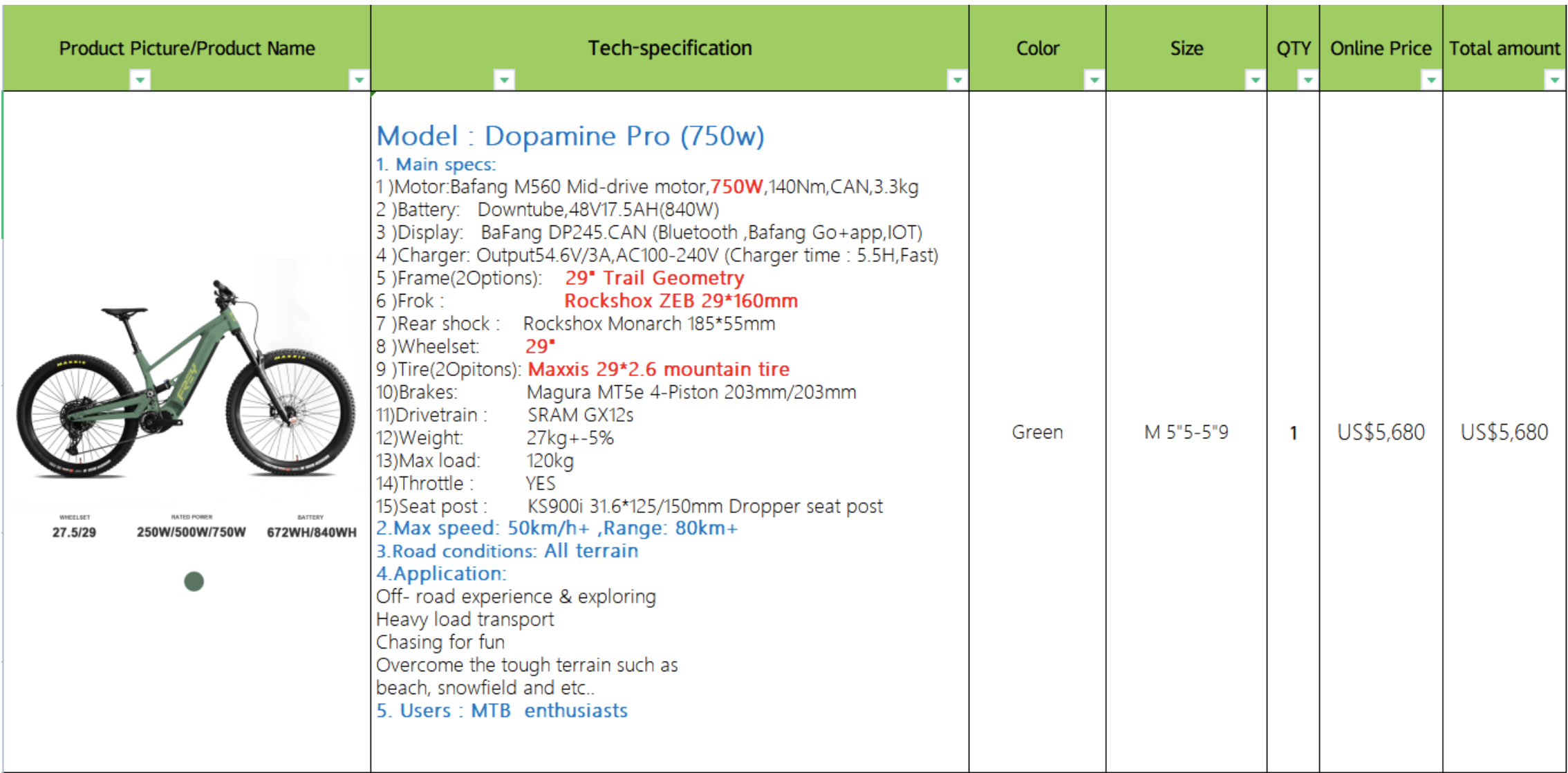Image resolution: width=1568 pixels, height=773 pixels.
Task: Click the Drivetrain SRAM GX12s line
Action: (x=505, y=415)
